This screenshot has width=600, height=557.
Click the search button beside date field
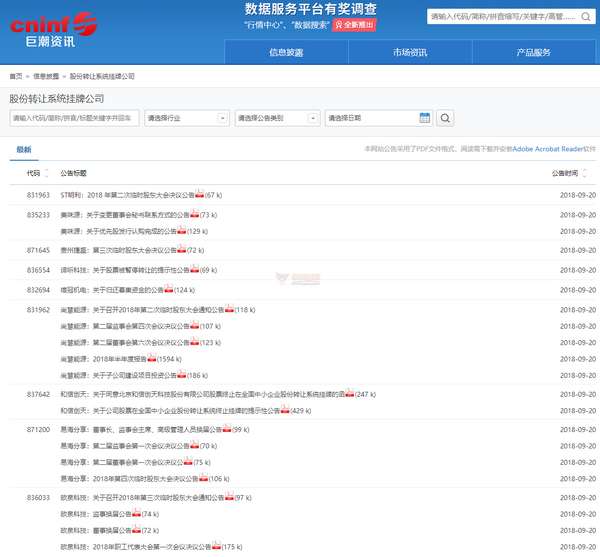point(445,118)
